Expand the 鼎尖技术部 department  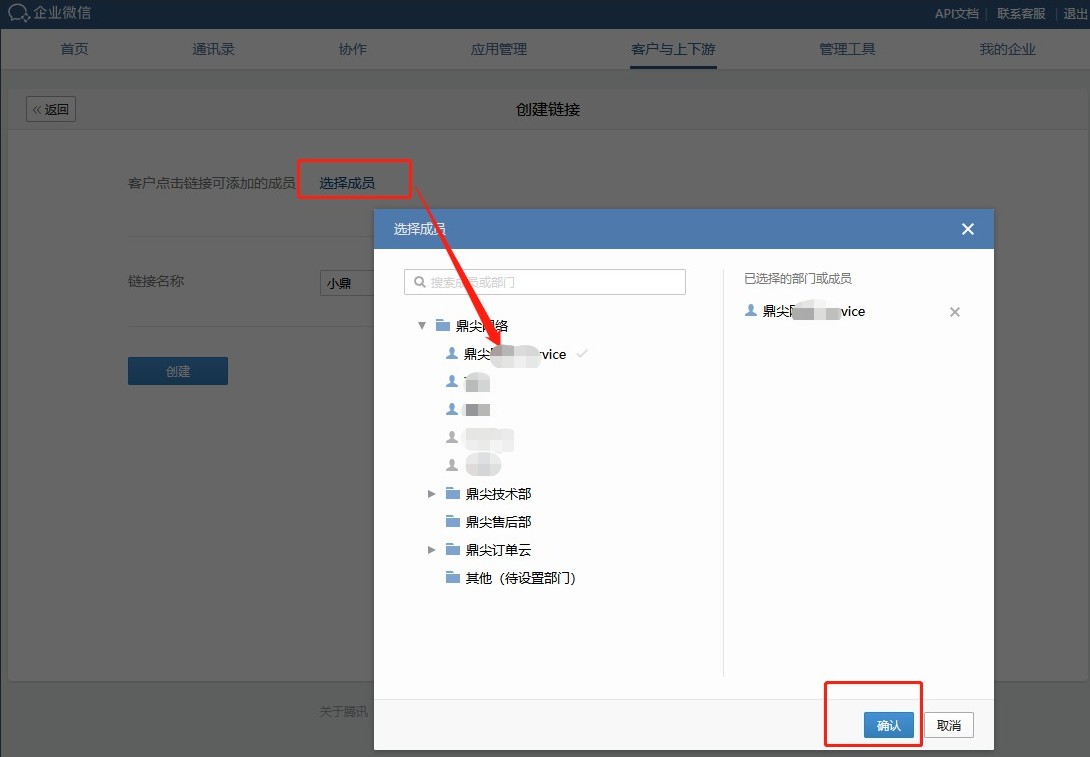point(431,494)
